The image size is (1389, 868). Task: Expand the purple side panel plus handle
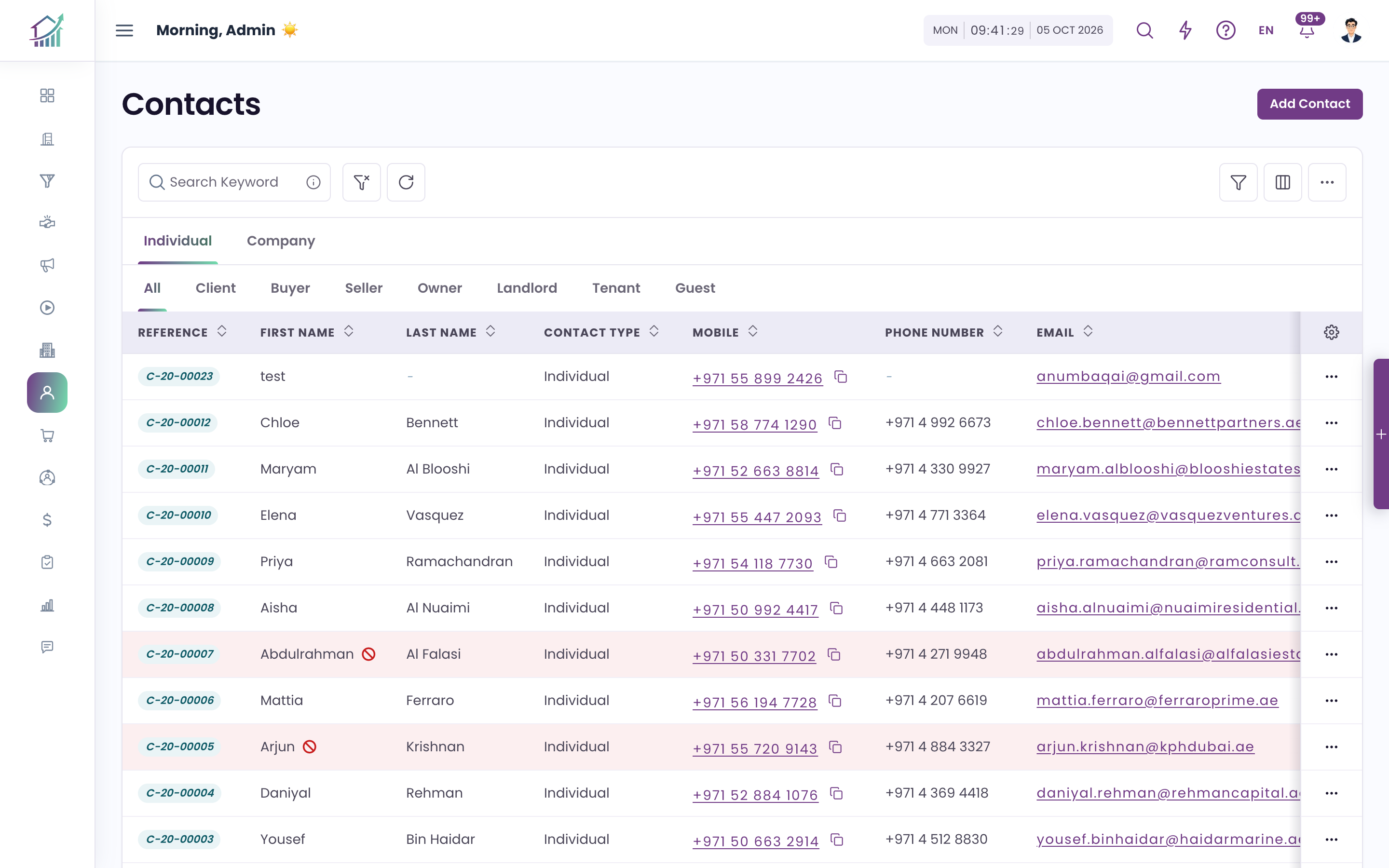click(1381, 434)
